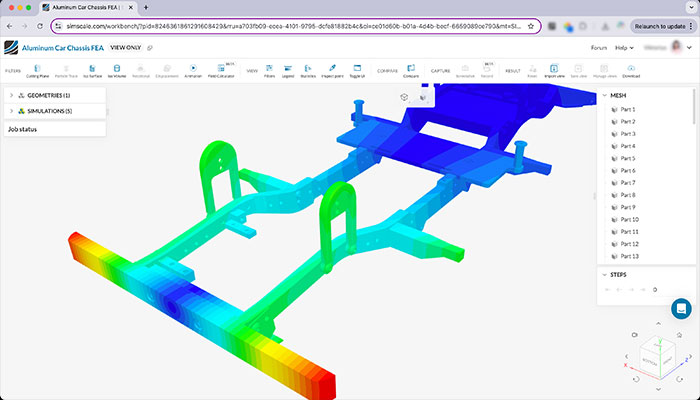This screenshot has width=700, height=400.
Task: Click the Particle Trace filter icon
Action: pos(66,71)
